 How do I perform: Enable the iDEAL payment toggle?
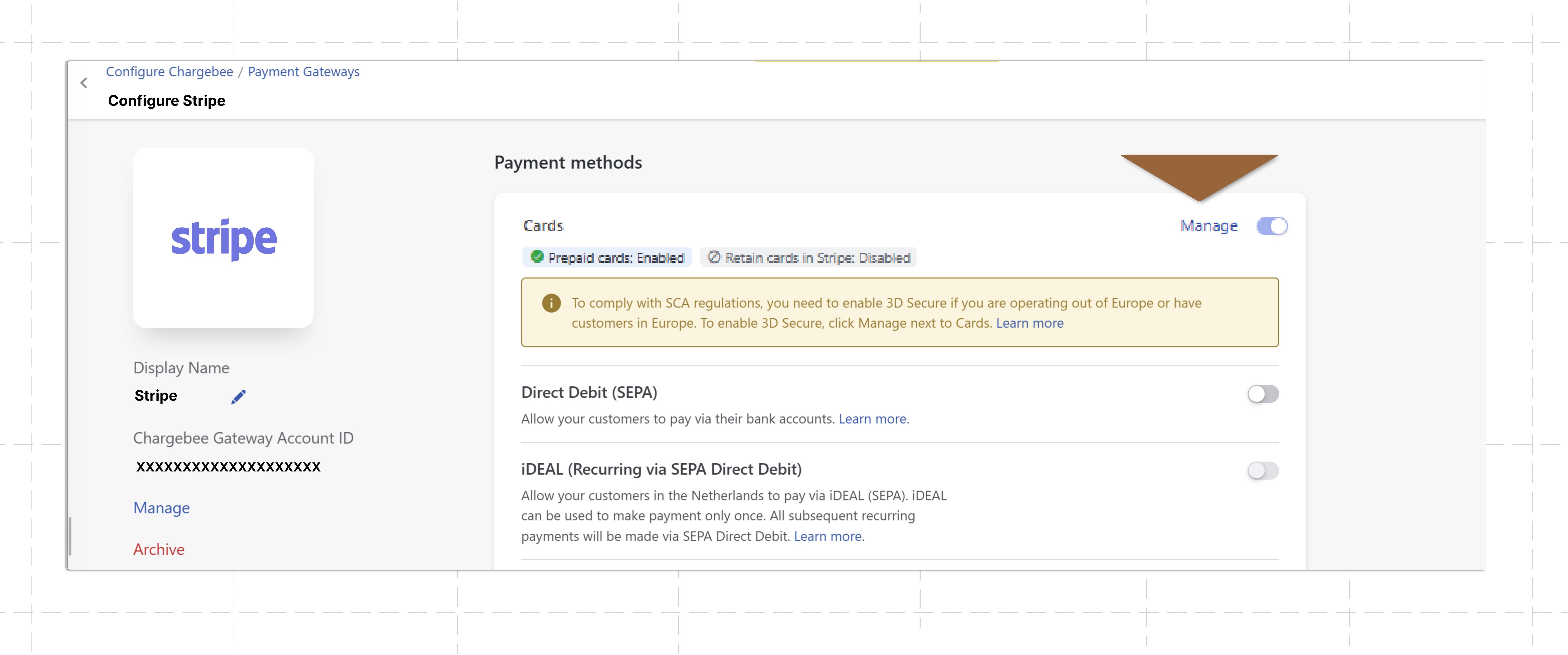[1263, 470]
